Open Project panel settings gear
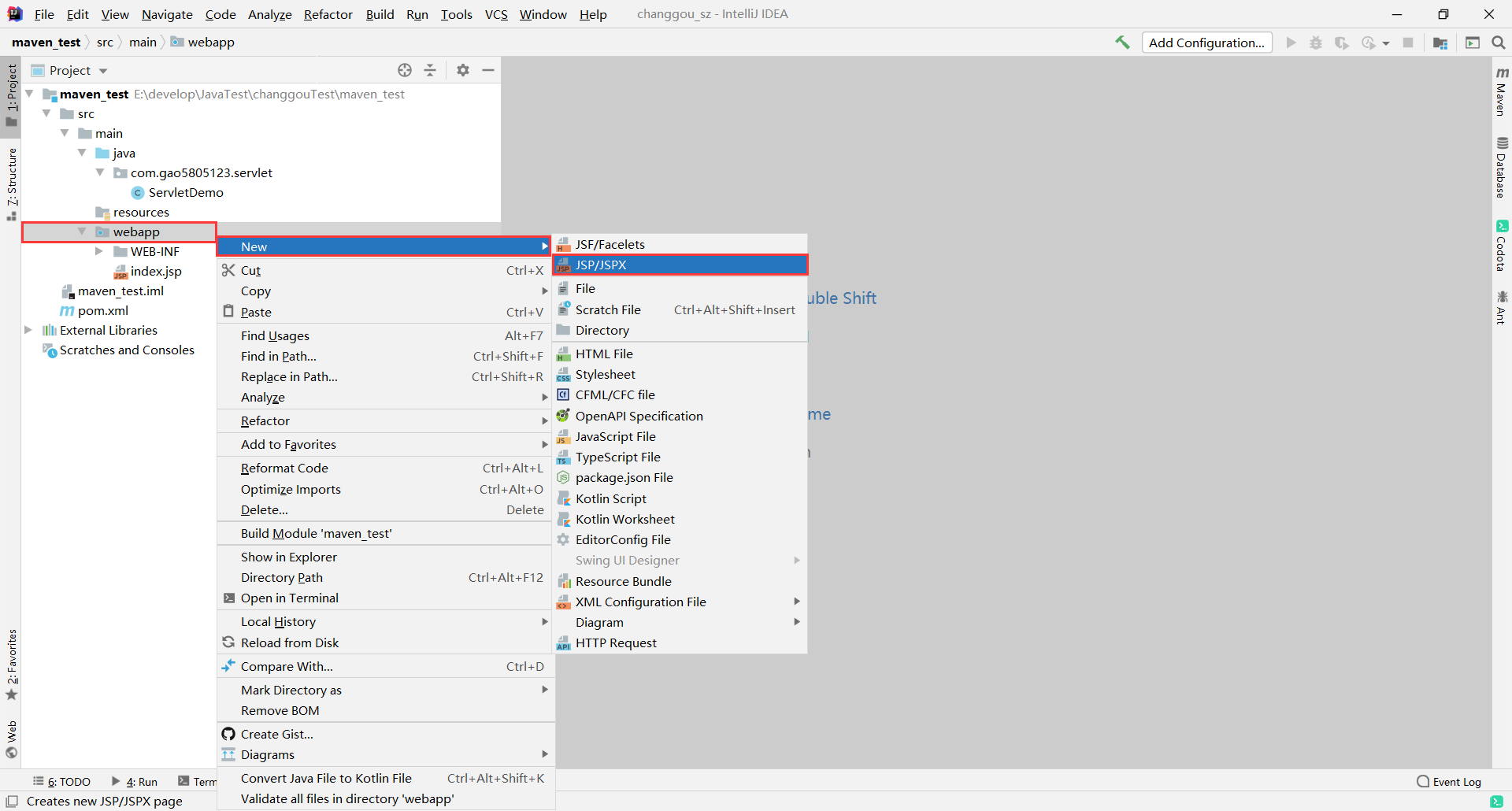 click(463, 70)
